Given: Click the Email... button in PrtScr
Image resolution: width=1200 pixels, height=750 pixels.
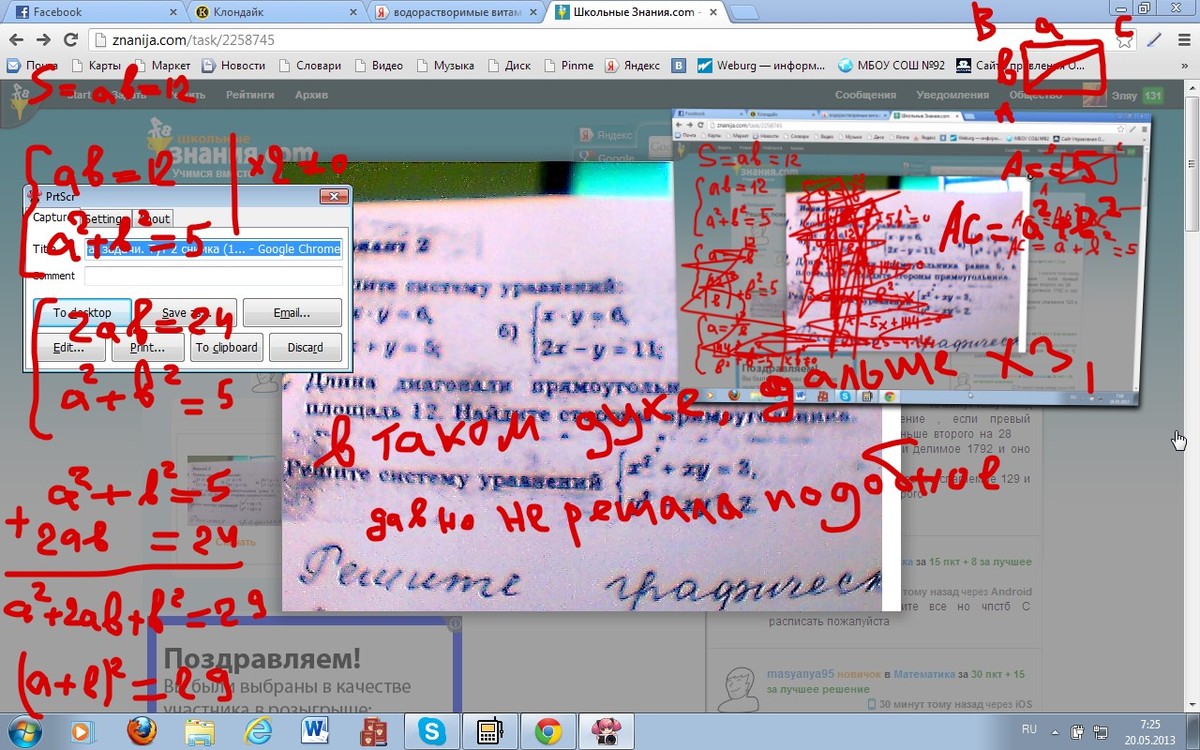Looking at the screenshot, I should coord(292,313).
